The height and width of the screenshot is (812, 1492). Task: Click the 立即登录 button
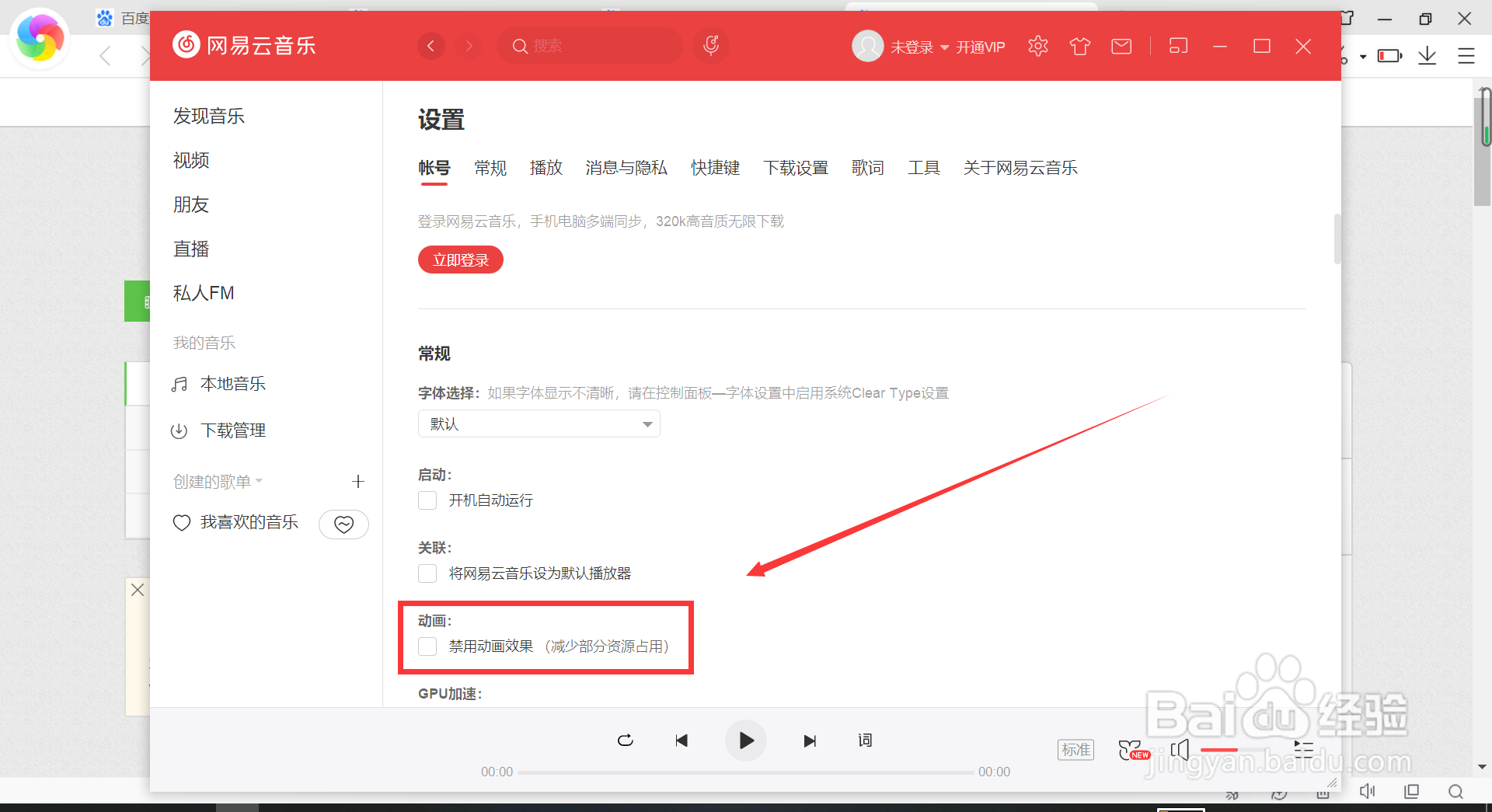(461, 260)
